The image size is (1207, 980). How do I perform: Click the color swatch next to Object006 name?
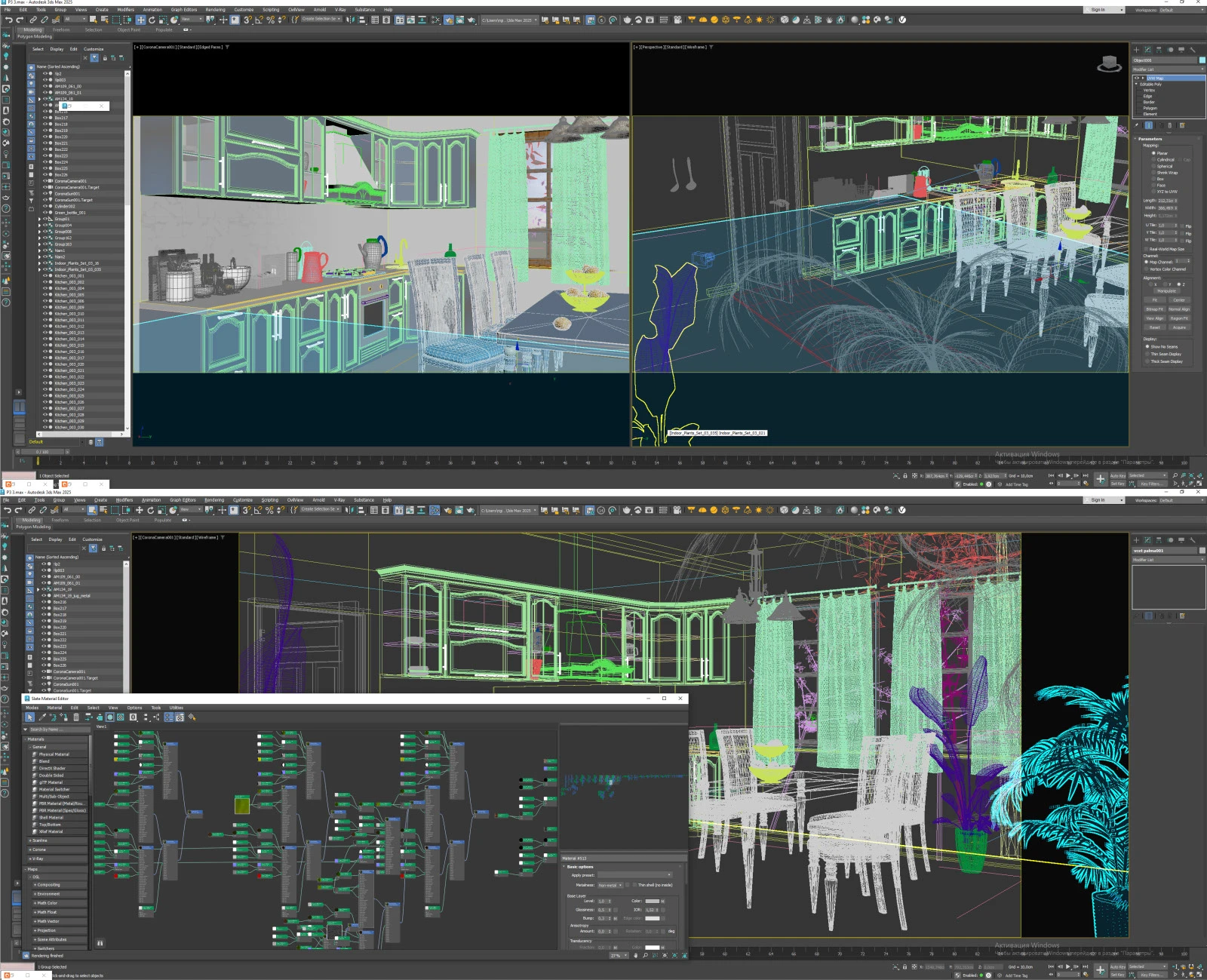(x=1202, y=60)
